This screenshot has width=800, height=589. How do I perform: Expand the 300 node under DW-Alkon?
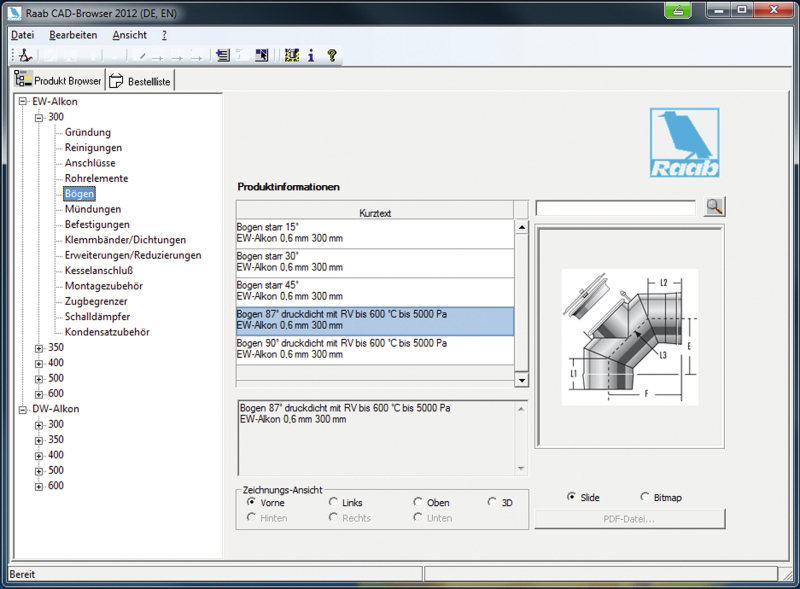click(39, 425)
